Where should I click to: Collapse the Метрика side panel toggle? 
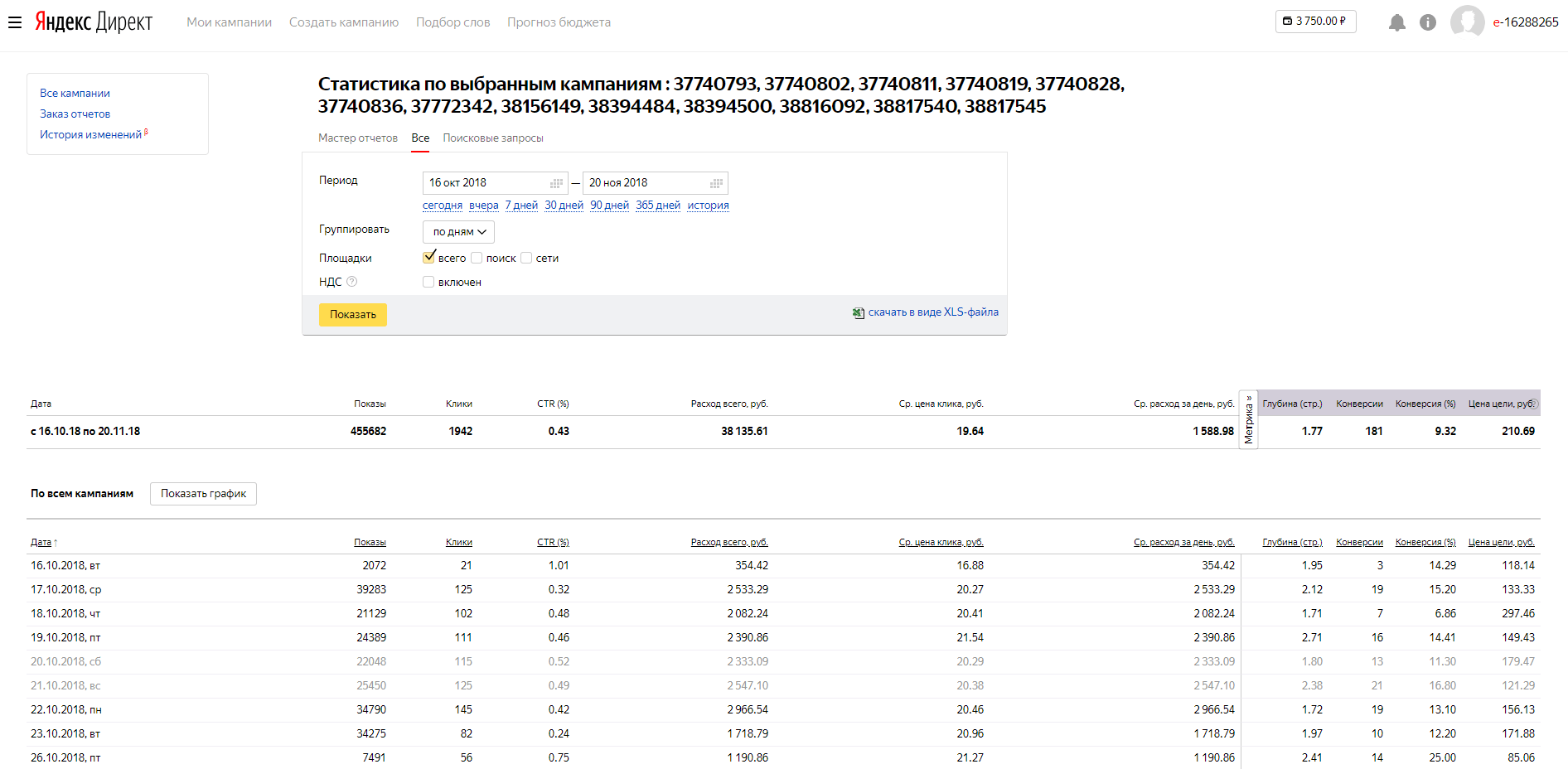point(1248,419)
